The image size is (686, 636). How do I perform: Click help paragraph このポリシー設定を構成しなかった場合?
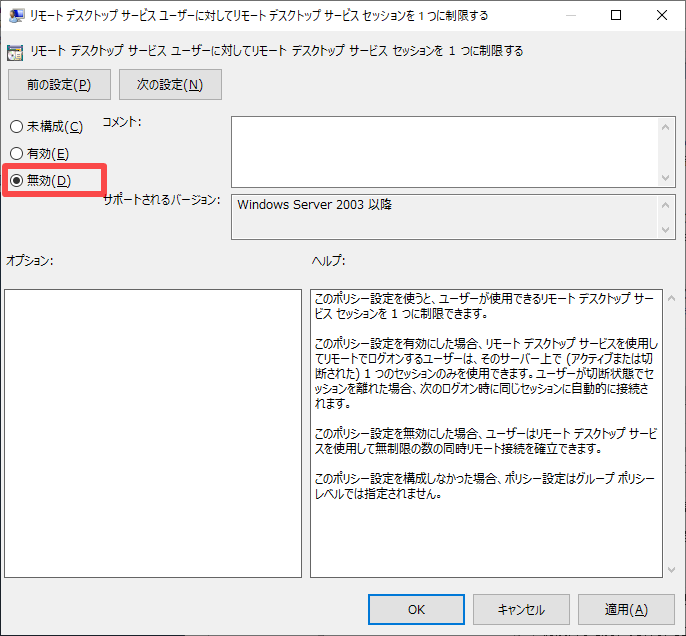click(x=485, y=486)
